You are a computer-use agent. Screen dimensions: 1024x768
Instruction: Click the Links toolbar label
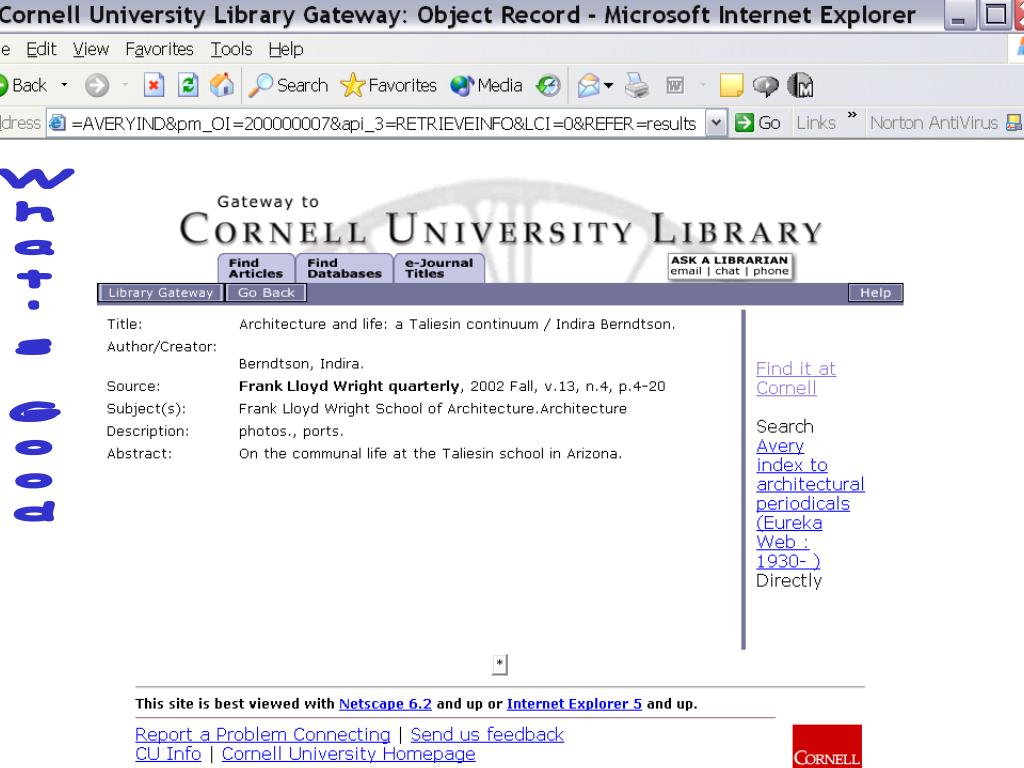816,123
